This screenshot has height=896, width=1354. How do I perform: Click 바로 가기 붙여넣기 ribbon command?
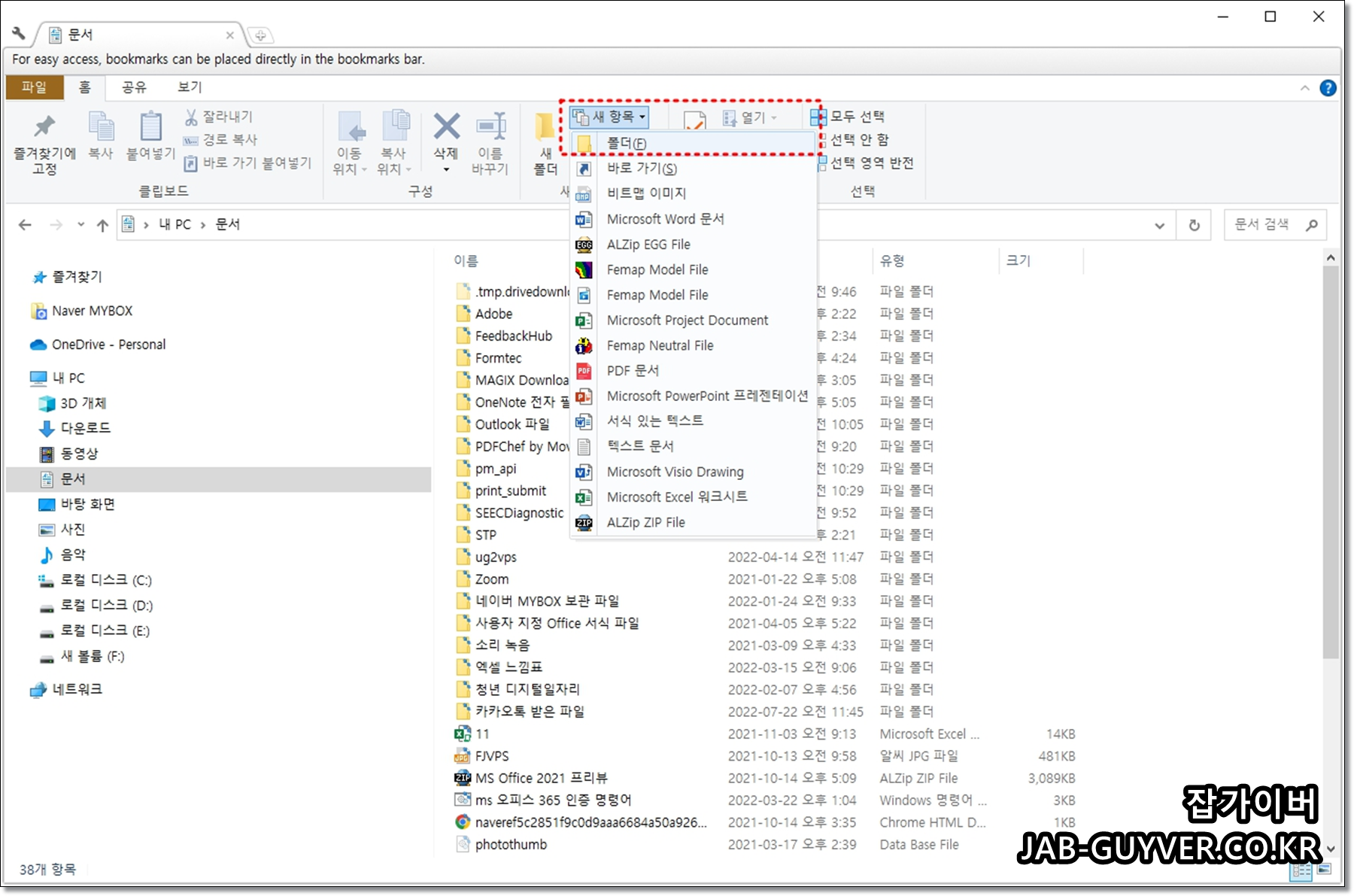(x=247, y=162)
